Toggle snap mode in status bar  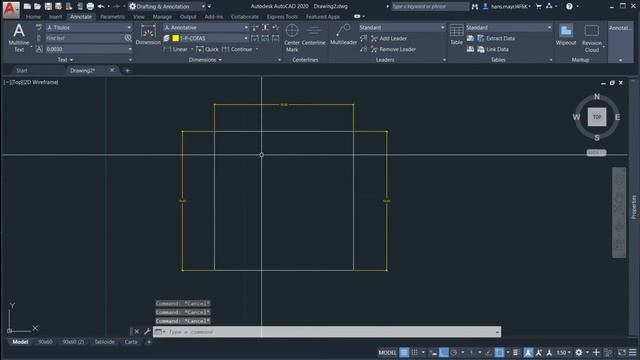point(415,352)
